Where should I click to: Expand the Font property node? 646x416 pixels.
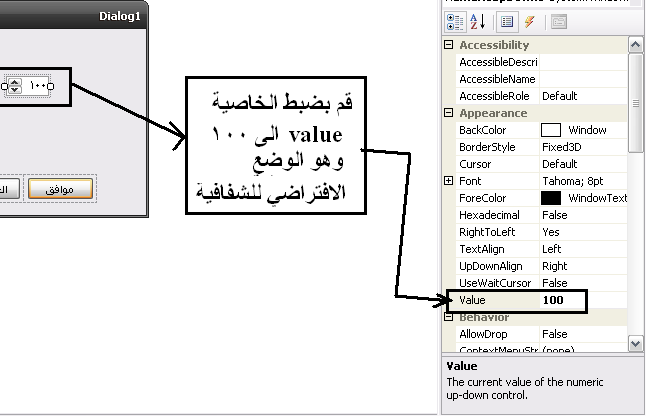[x=448, y=181]
